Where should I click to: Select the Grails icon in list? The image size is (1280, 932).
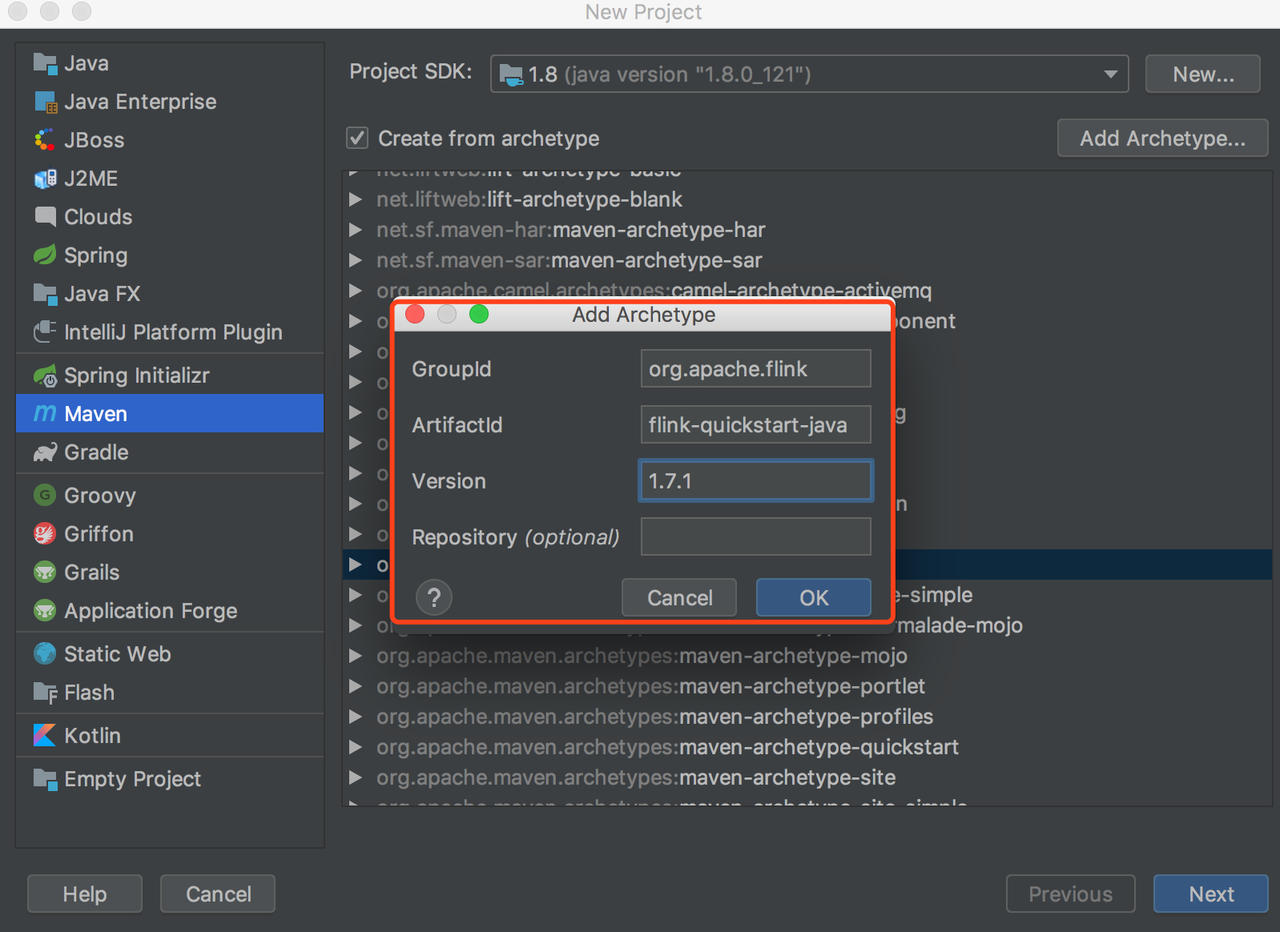click(45, 572)
